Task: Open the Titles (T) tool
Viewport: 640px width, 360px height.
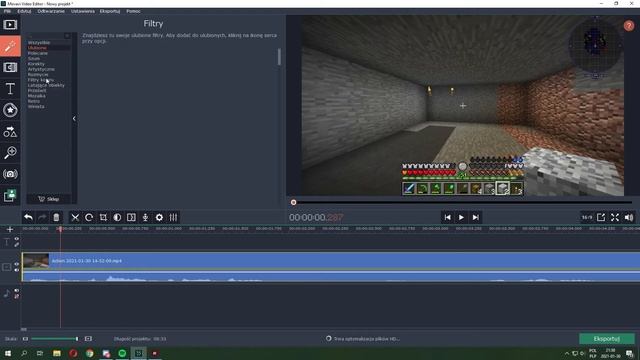Action: tap(10, 89)
